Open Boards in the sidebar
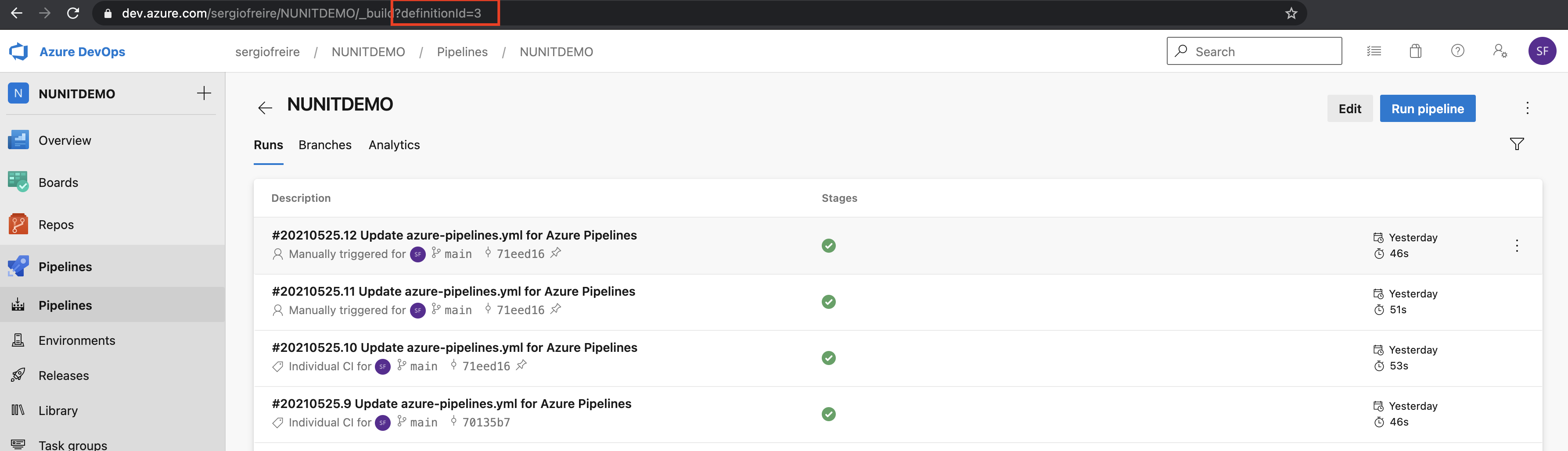The height and width of the screenshot is (451, 1568). [113, 183]
